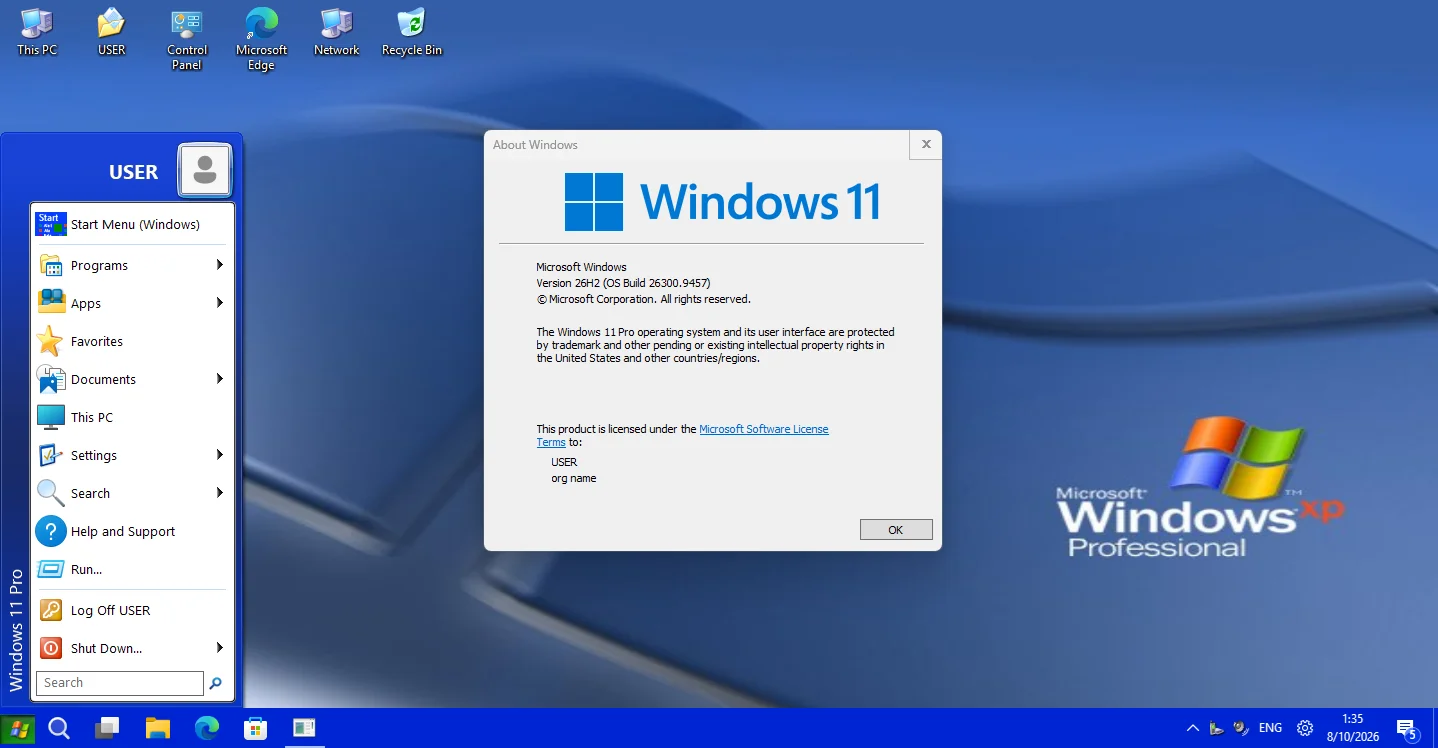Open the settings gear in system tray

1305,728
